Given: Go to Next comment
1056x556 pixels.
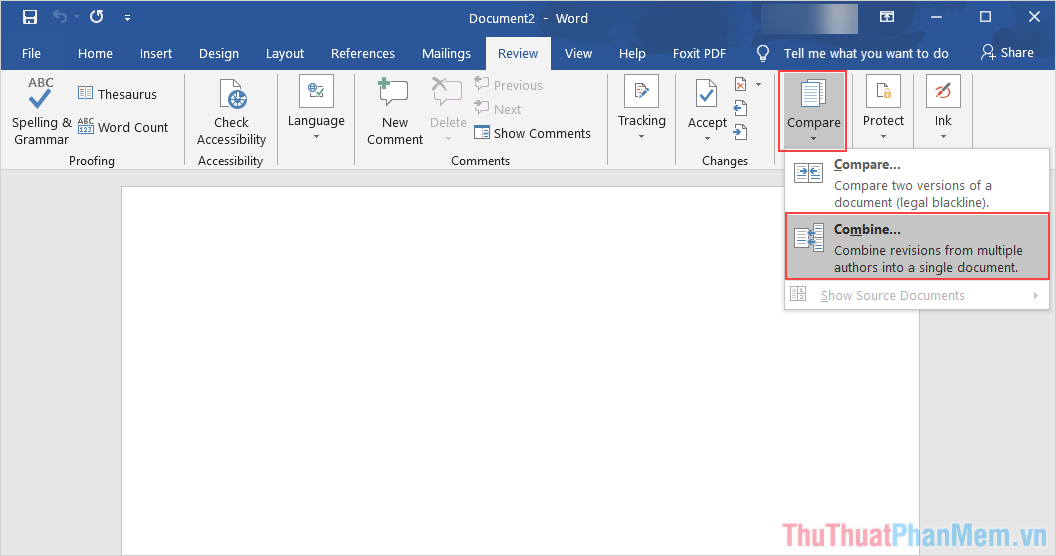Looking at the screenshot, I should coord(498,109).
